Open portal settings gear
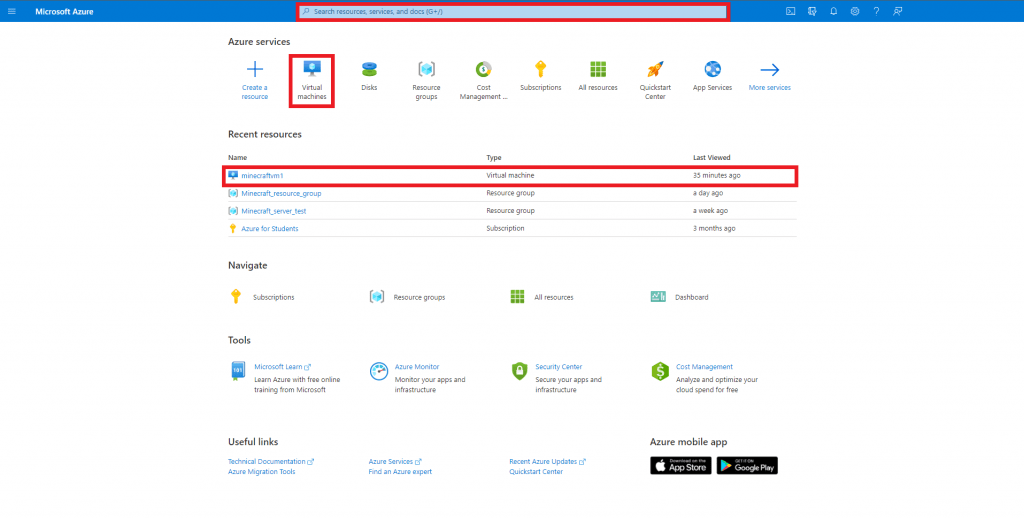The width and height of the screenshot is (1024, 519). [855, 11]
